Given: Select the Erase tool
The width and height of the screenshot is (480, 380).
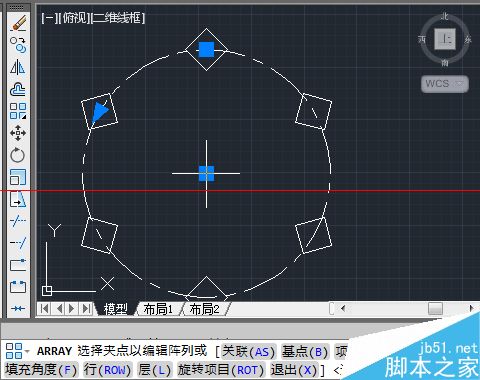Looking at the screenshot, I should [x=18, y=23].
